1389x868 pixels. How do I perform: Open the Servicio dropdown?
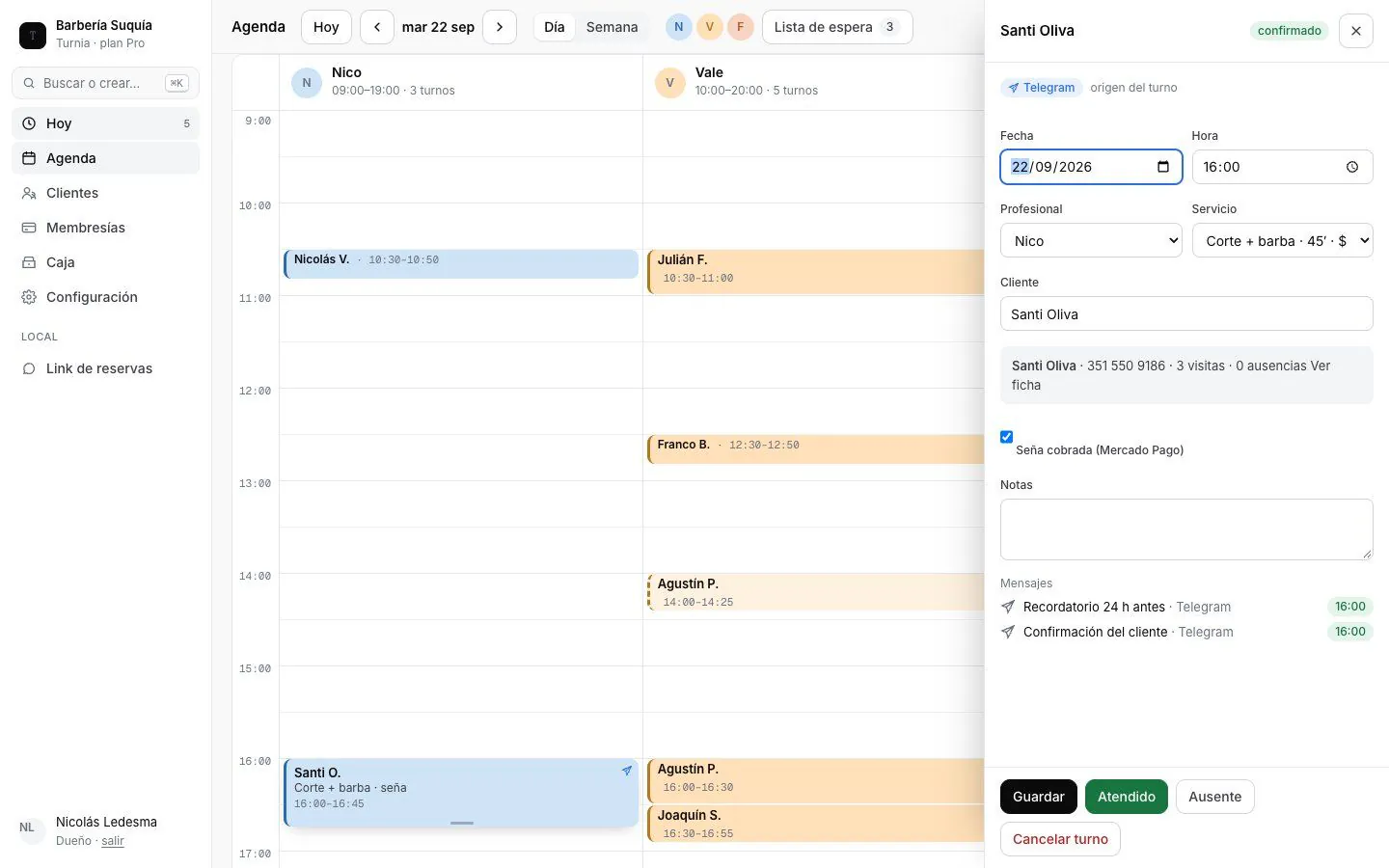1283,241
